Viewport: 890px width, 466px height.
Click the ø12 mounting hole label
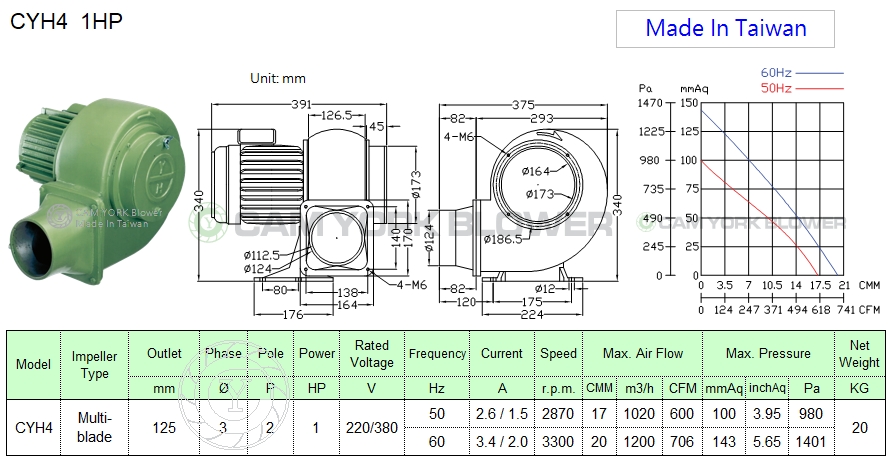(x=545, y=288)
